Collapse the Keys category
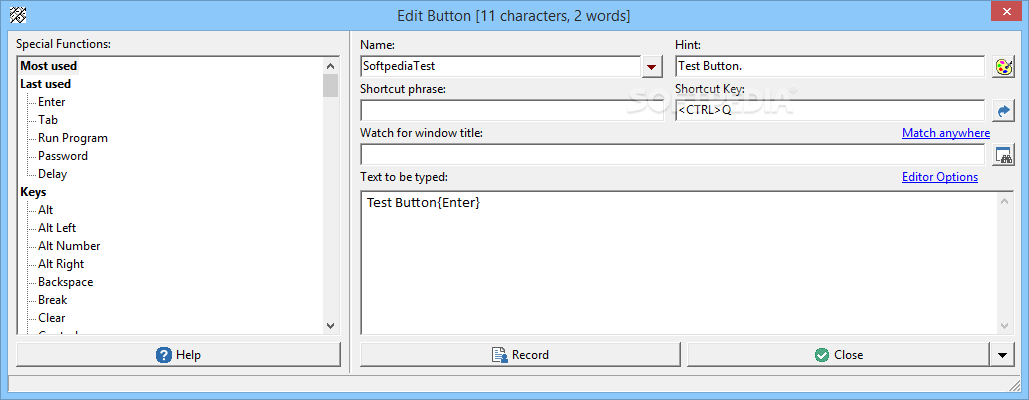The image size is (1029, 400). (x=33, y=192)
